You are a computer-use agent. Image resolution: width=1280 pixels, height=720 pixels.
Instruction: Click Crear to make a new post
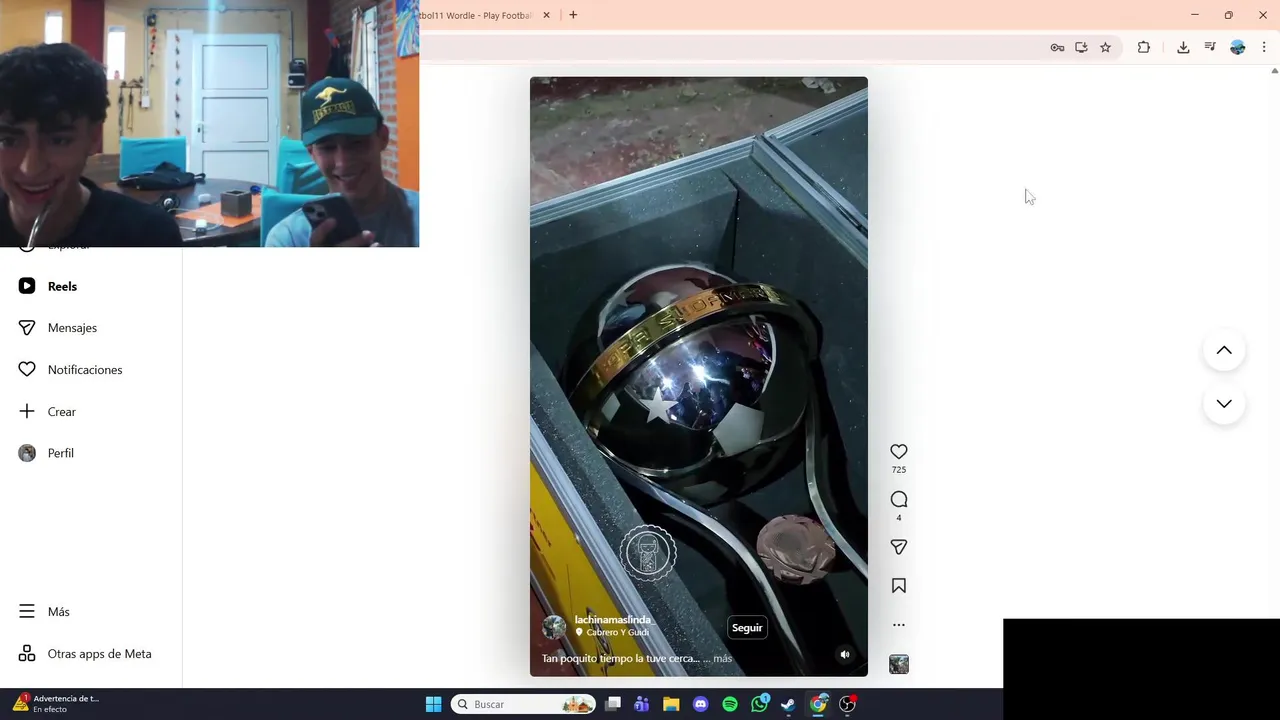[61, 412]
